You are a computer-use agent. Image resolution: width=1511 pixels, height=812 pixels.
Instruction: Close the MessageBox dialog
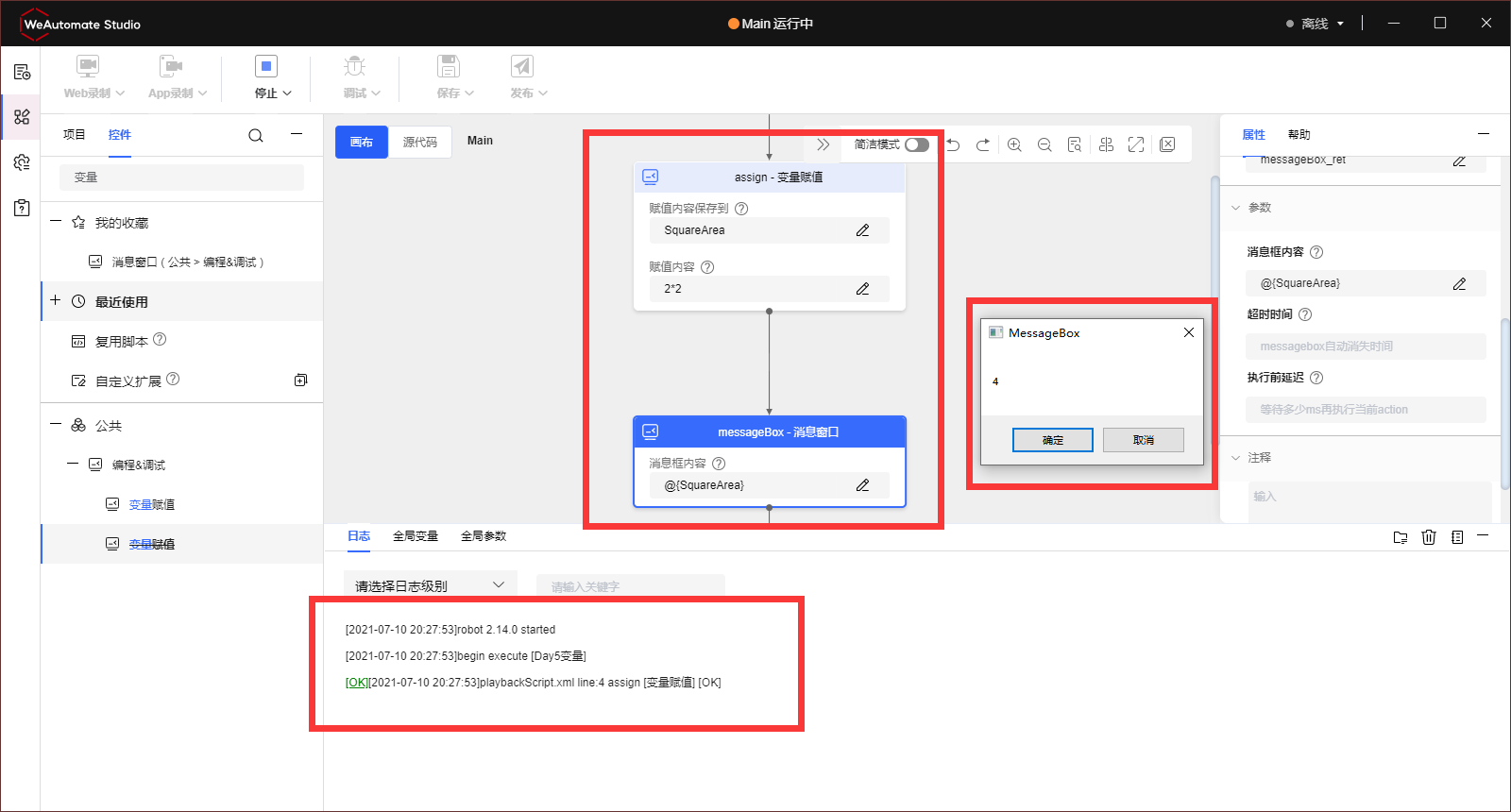(x=1189, y=332)
